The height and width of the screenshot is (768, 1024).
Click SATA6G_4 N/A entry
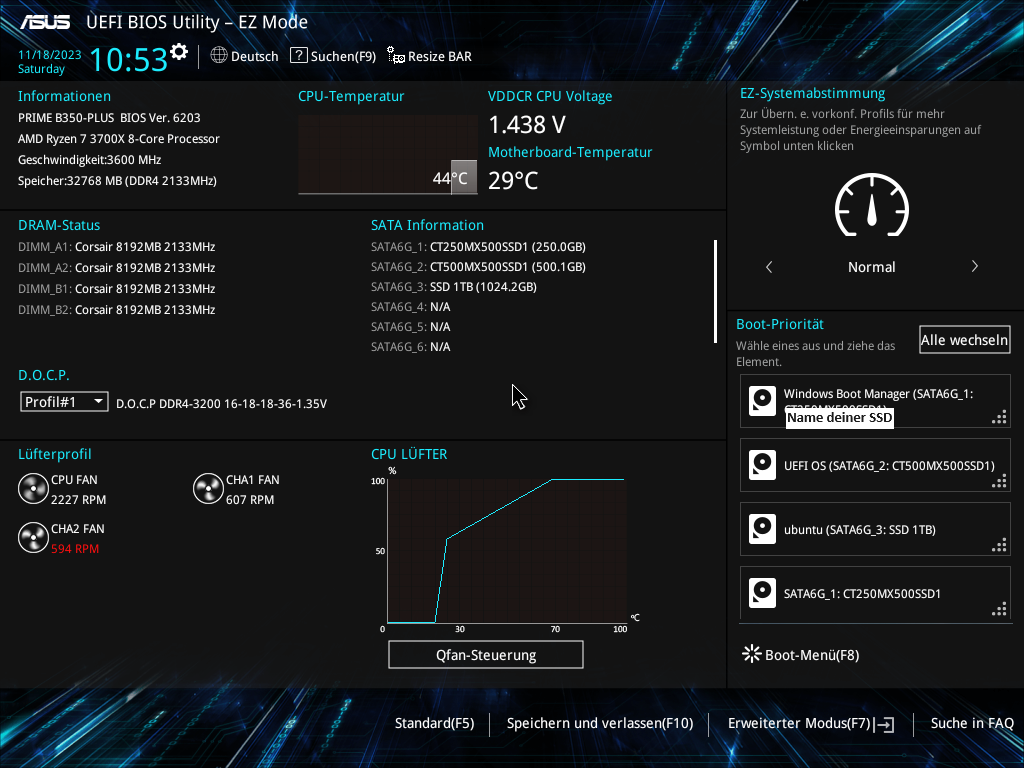(411, 307)
